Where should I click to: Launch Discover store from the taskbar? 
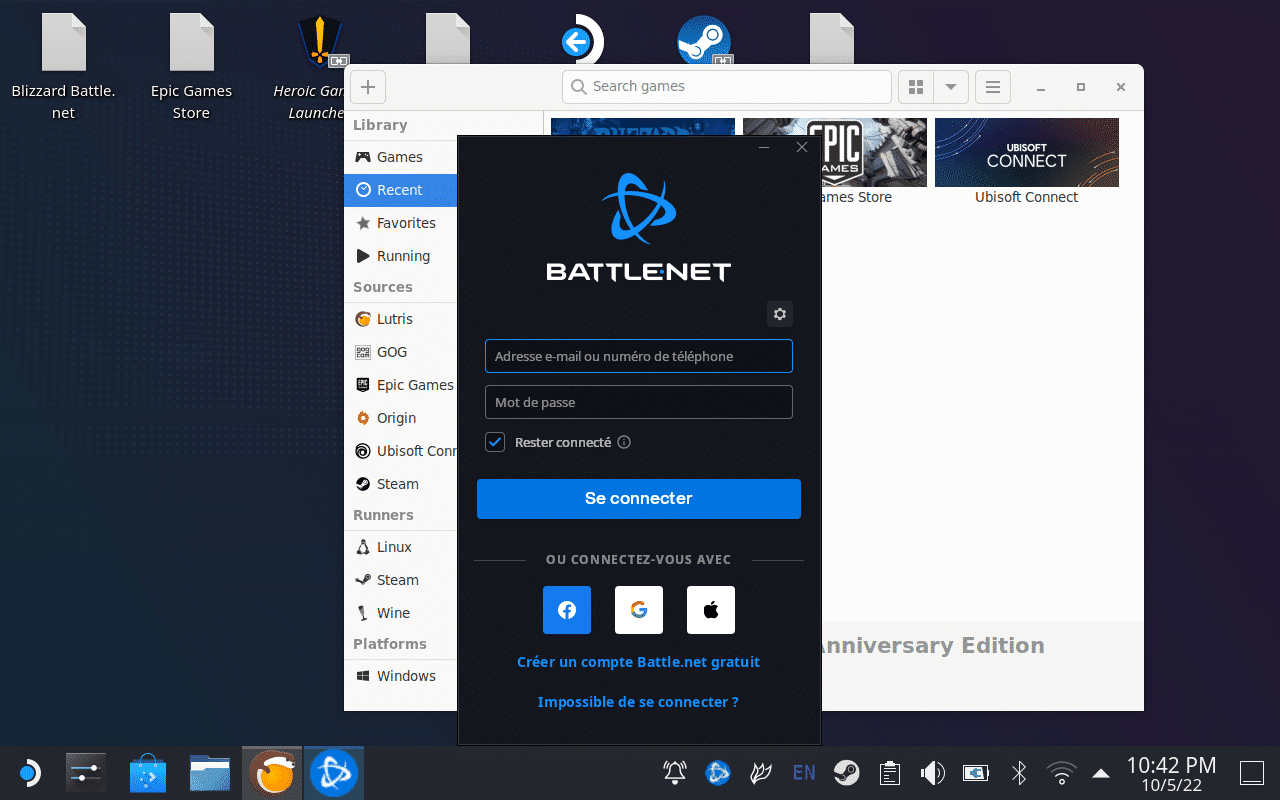[x=148, y=773]
